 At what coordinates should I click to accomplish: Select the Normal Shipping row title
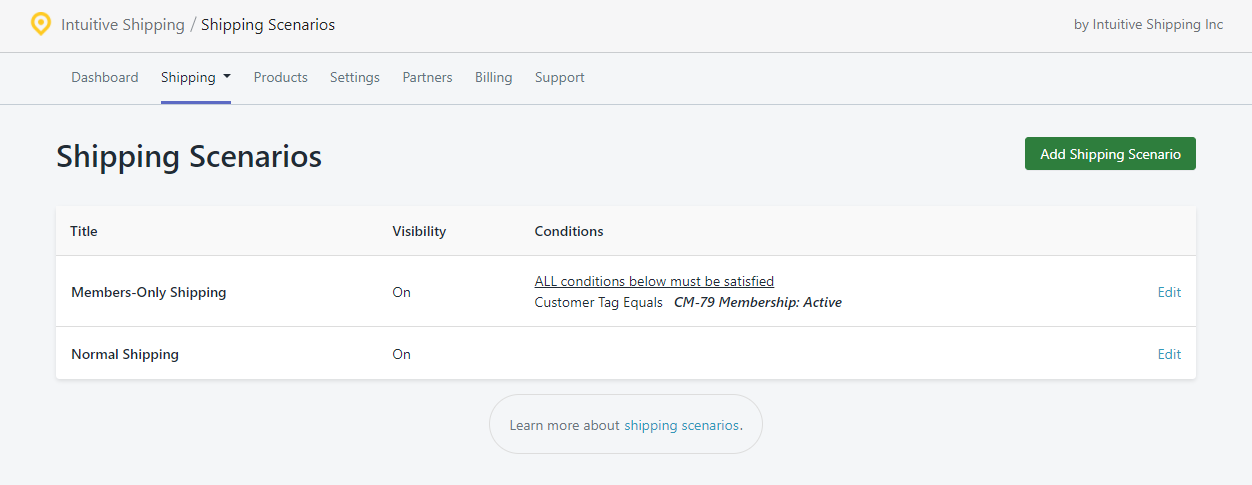(125, 354)
